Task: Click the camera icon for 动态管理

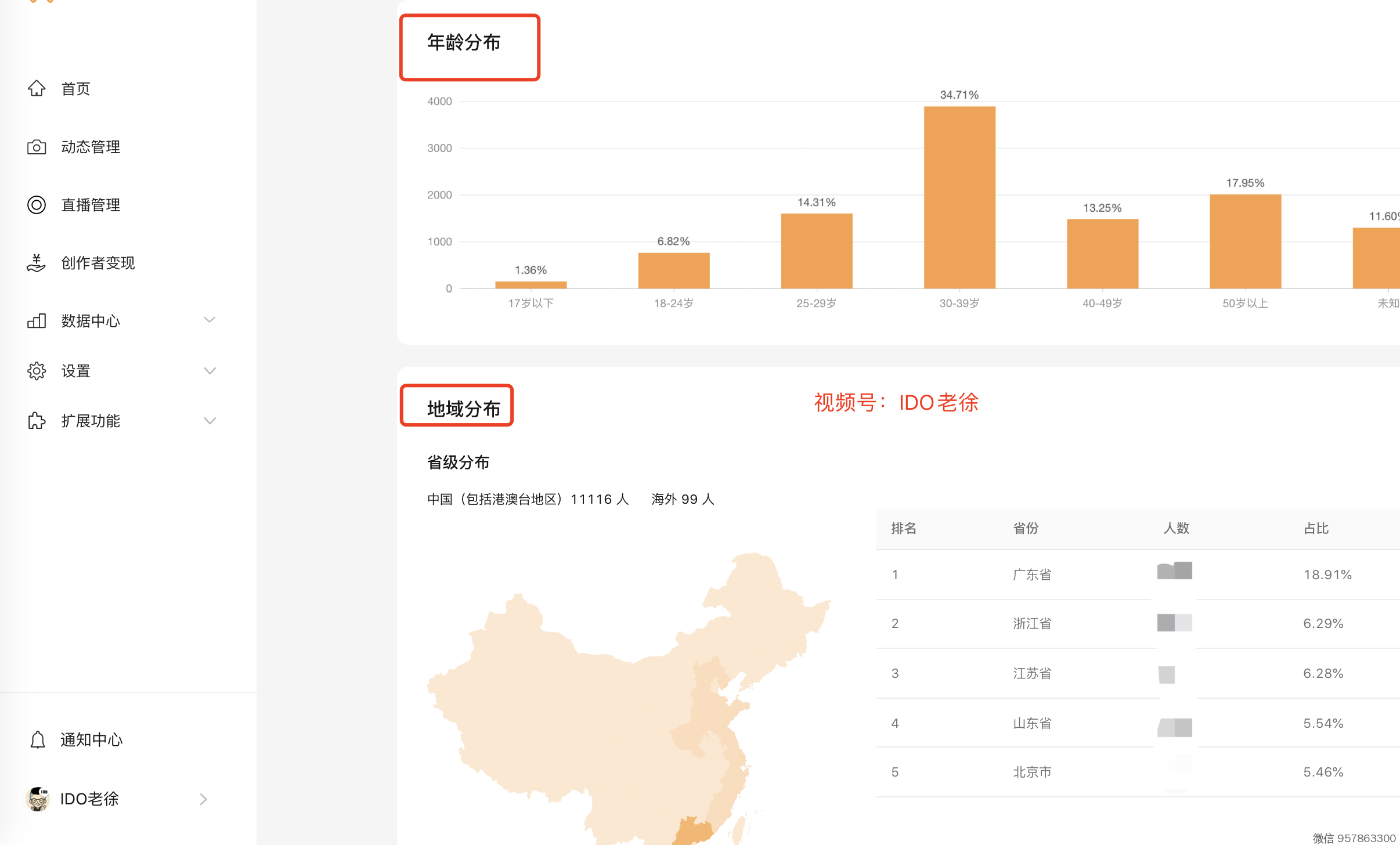Action: pos(37,147)
